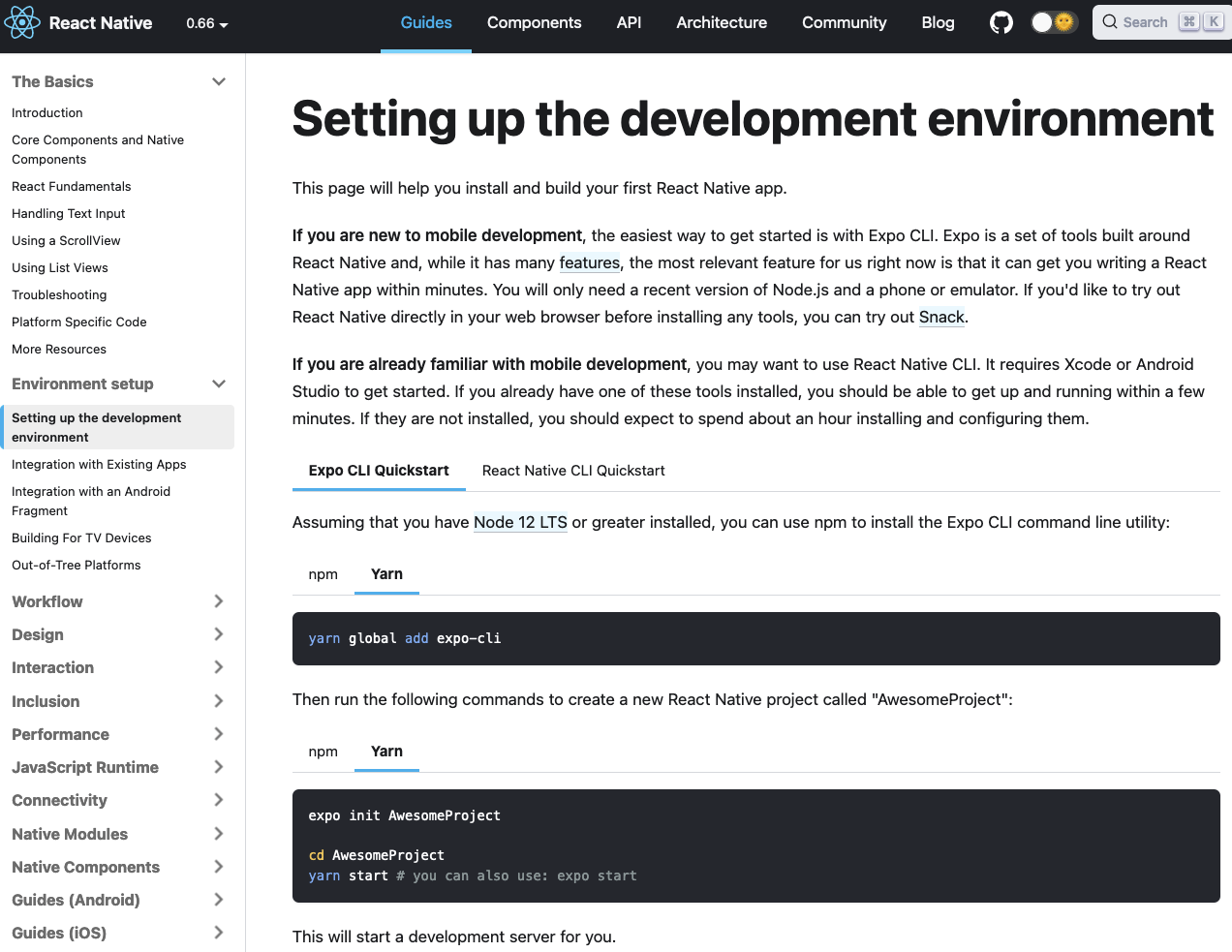Select Setting up the development environment item
This screenshot has height=952, width=1232.
117,427
